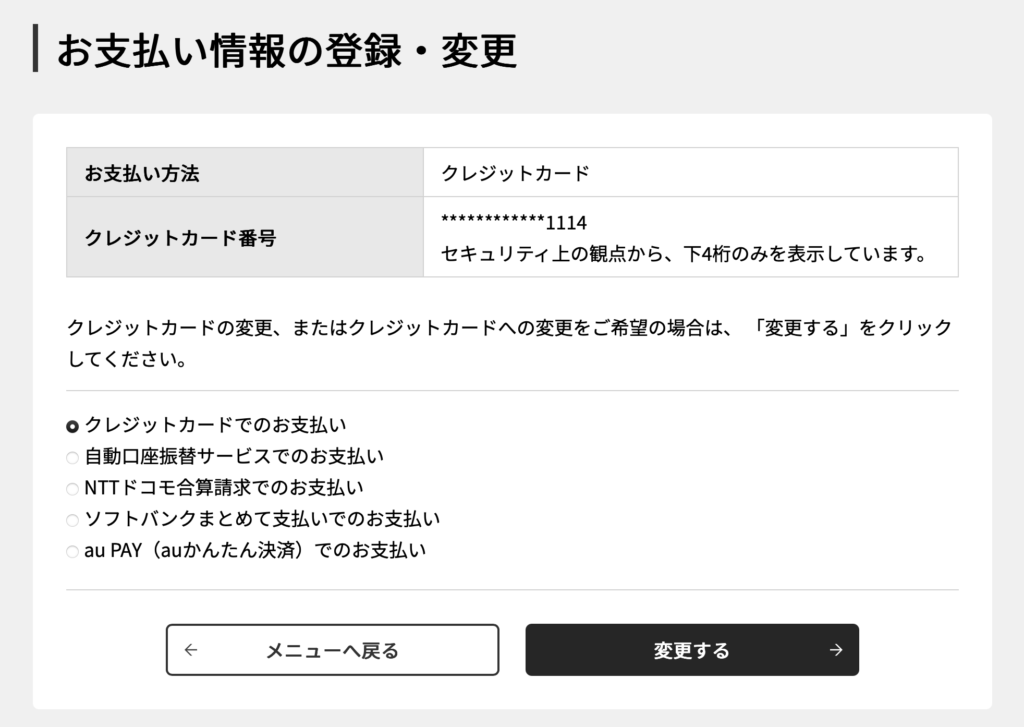This screenshot has height=727, width=1024.
Task: Click the セキュリティ上の観点から security note text
Action: 684,254
